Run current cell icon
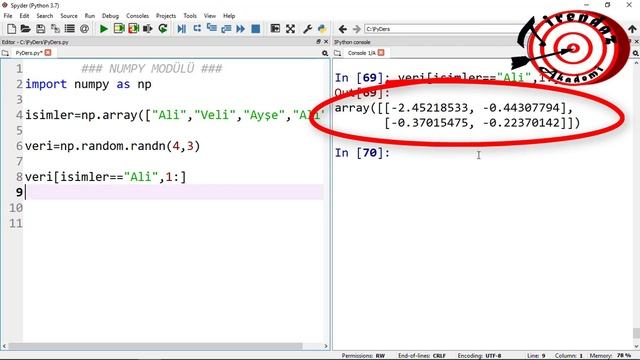 point(119,29)
